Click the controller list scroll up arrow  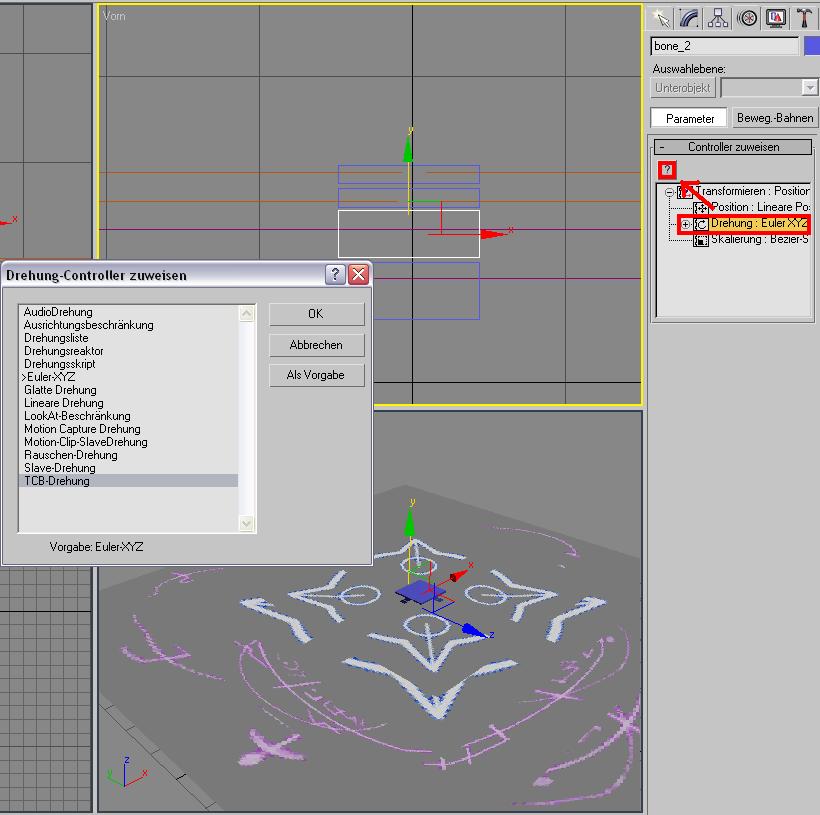[x=247, y=314]
